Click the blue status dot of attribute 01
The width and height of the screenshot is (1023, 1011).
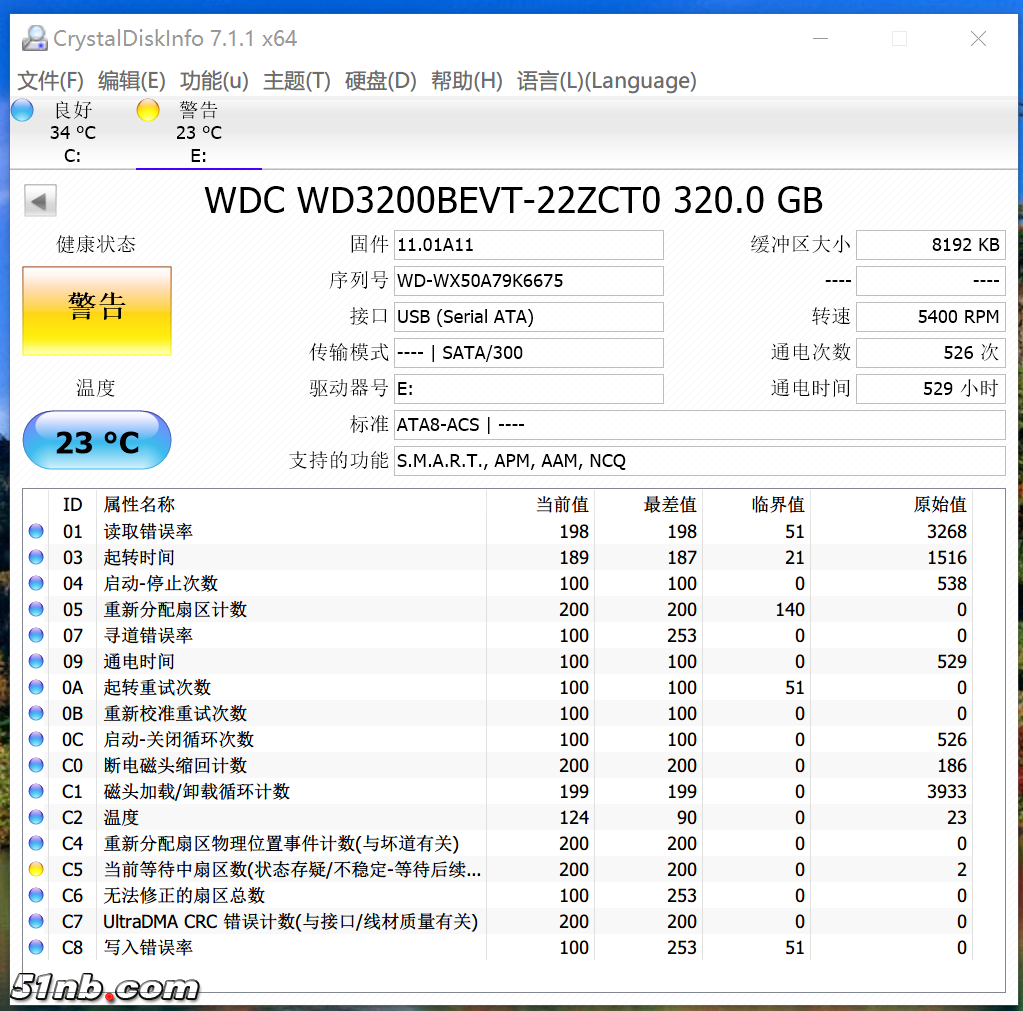point(36,532)
